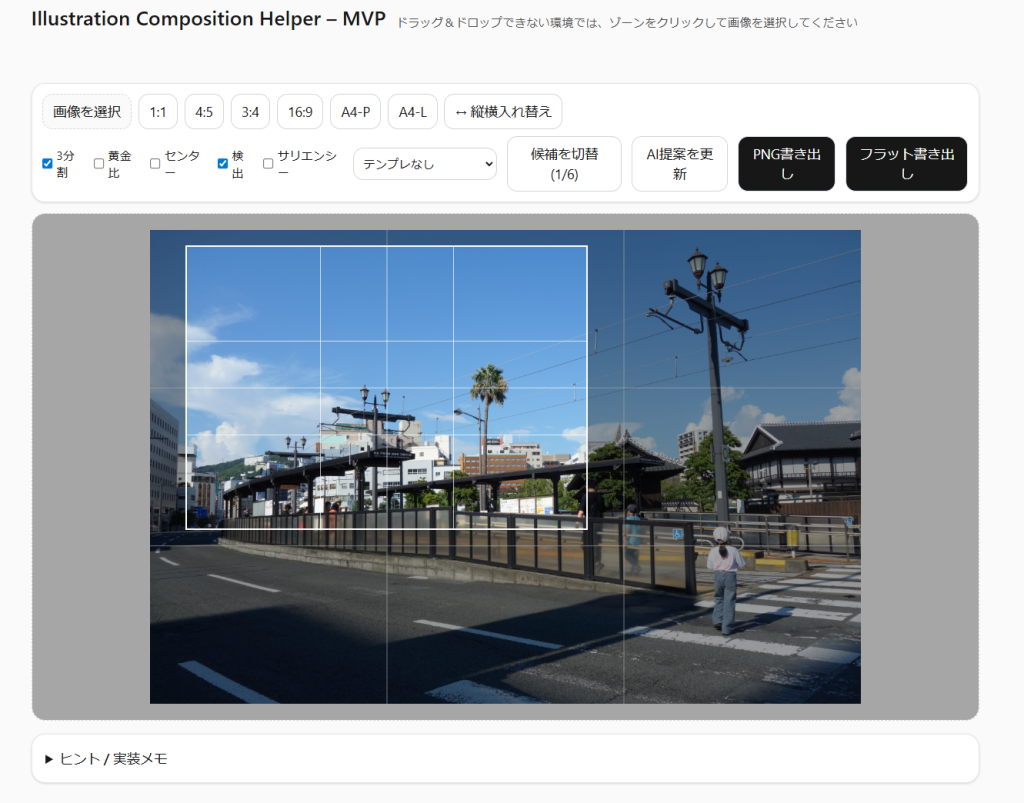Select the 1:1 aspect ratio
The height and width of the screenshot is (803, 1024).
coord(158,112)
